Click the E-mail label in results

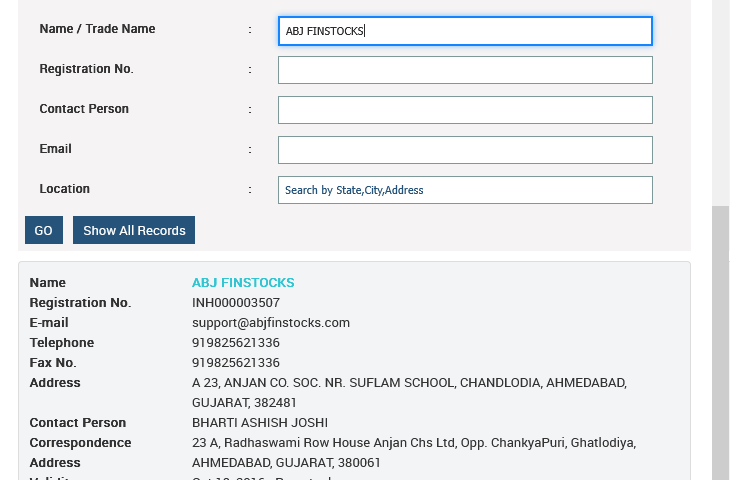tap(49, 323)
